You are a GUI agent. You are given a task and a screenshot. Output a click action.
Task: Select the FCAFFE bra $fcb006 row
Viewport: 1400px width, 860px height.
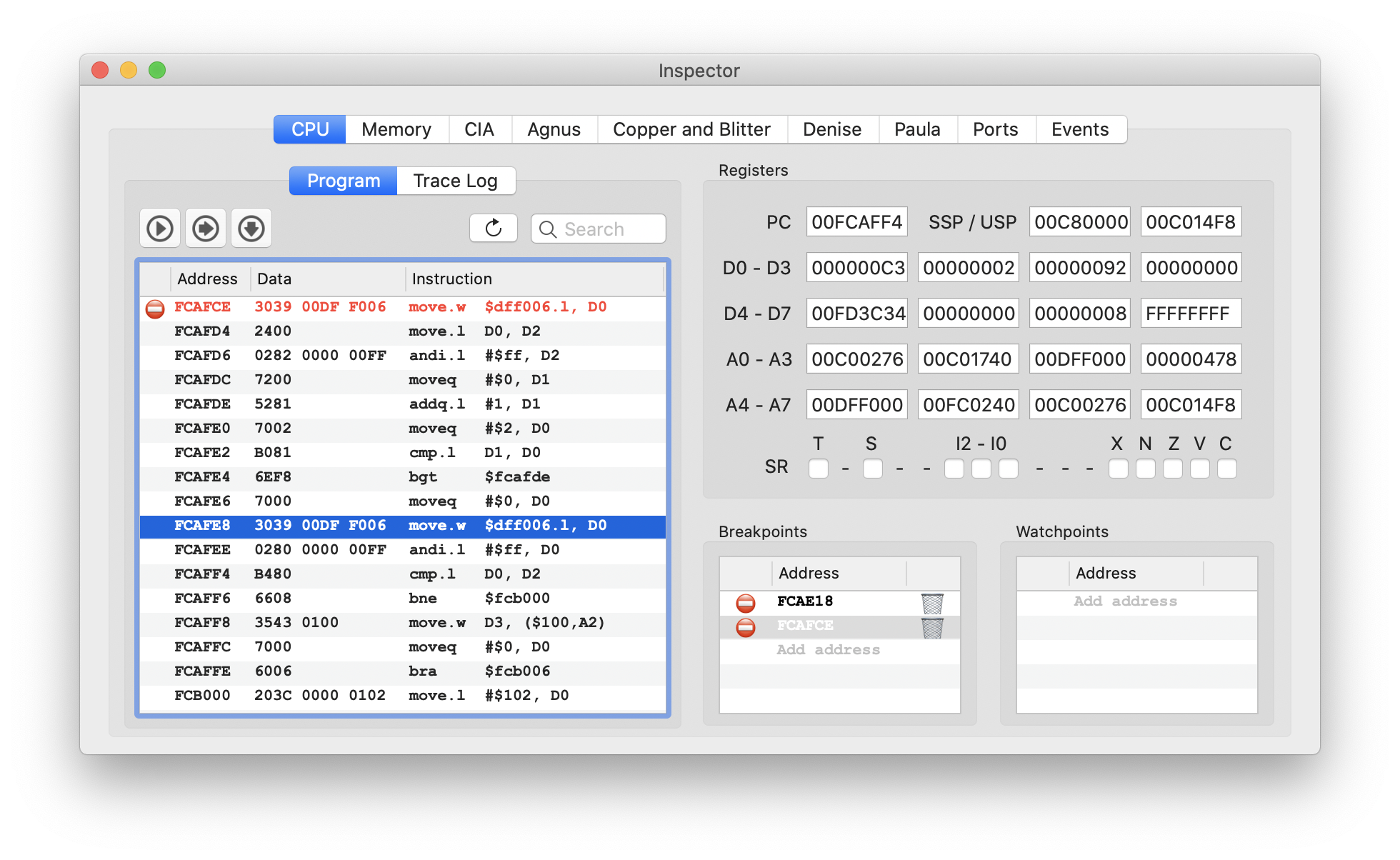click(x=403, y=672)
